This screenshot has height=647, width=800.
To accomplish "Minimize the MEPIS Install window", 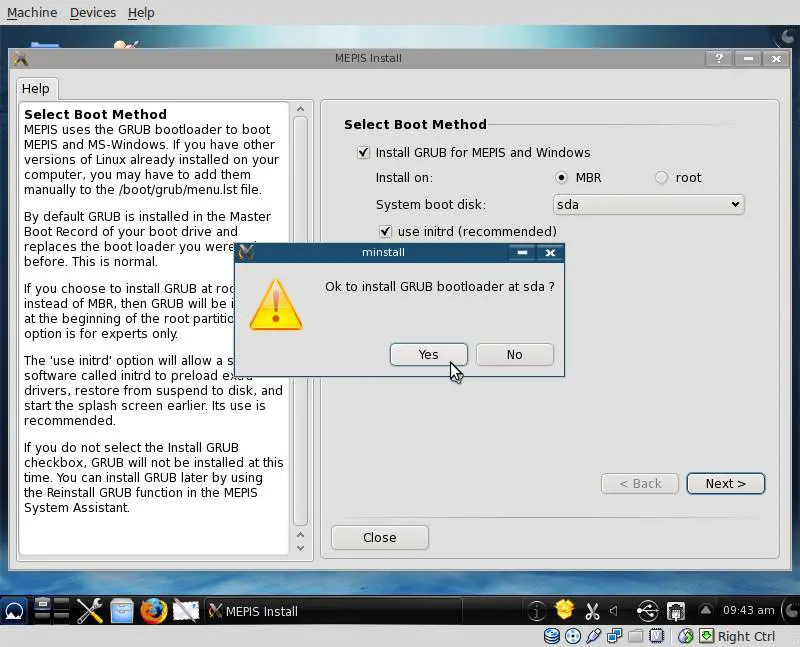I will 748,59.
